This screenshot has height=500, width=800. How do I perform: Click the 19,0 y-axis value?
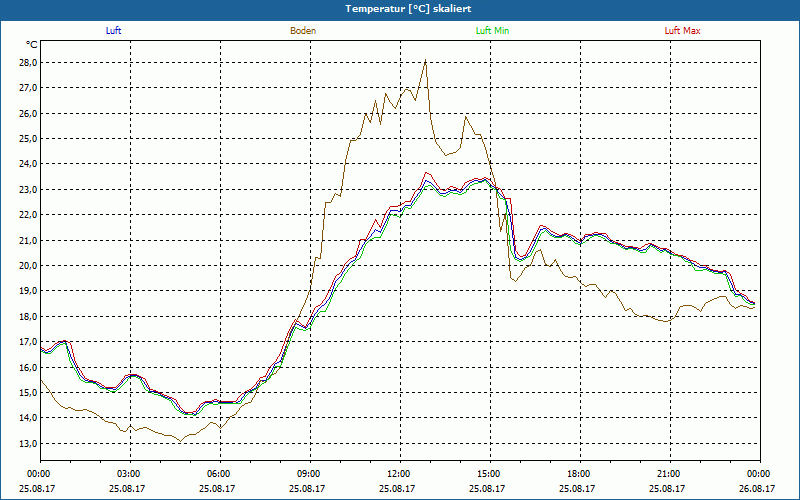pyautogui.click(x=29, y=291)
